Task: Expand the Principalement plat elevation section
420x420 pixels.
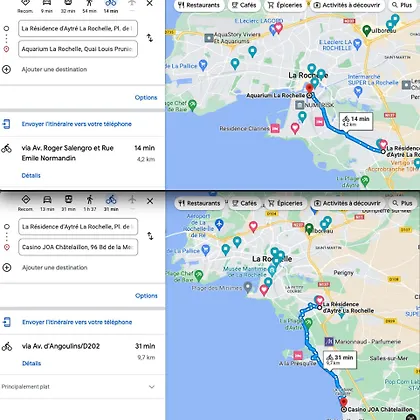Action: (152, 387)
